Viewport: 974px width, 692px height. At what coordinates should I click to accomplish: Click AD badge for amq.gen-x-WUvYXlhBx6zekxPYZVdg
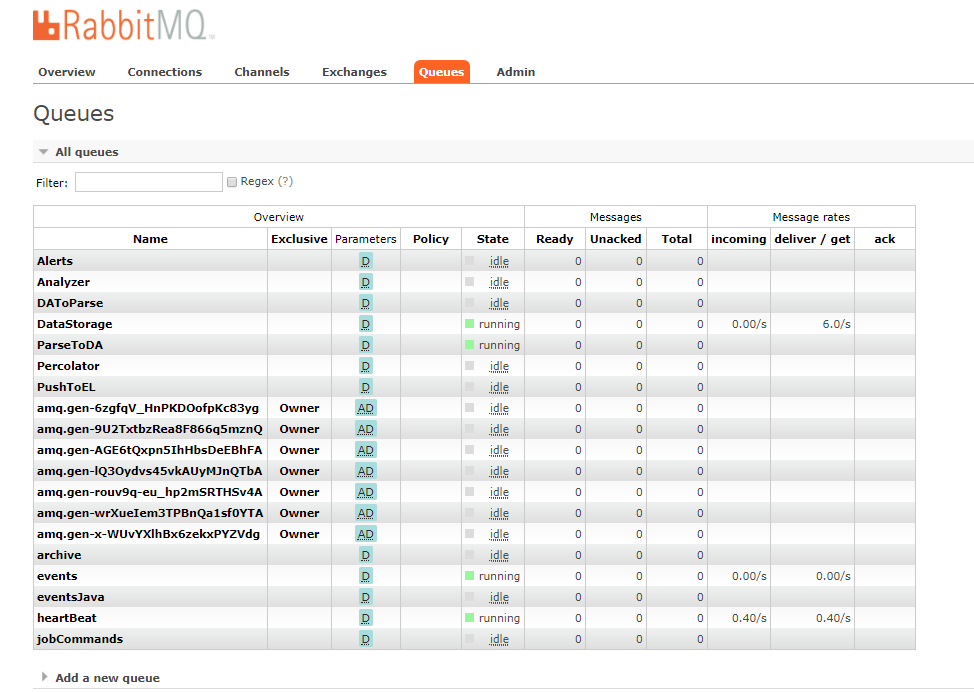[366, 534]
